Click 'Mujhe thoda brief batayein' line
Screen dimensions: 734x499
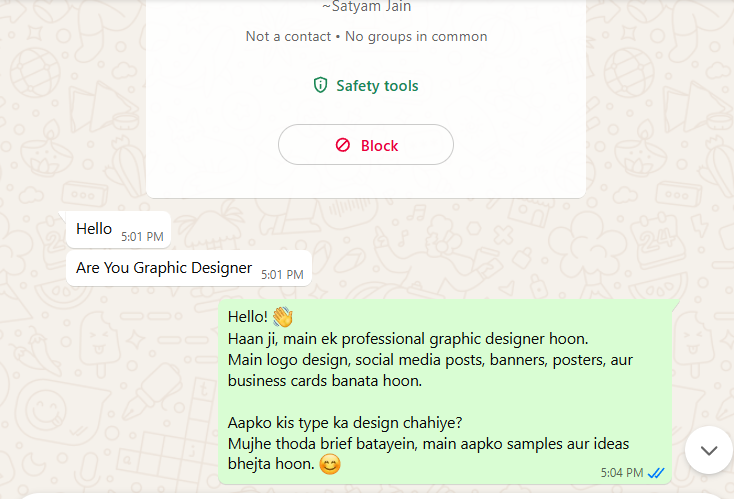tap(428, 443)
